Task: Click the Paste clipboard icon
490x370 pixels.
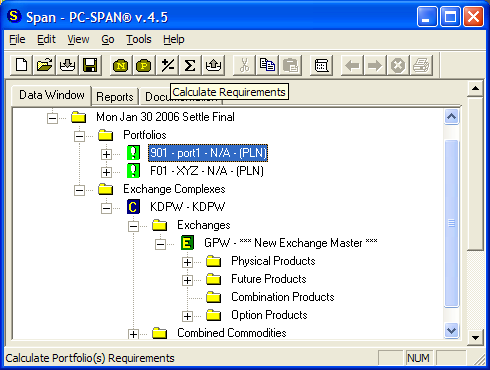Action: [290, 65]
